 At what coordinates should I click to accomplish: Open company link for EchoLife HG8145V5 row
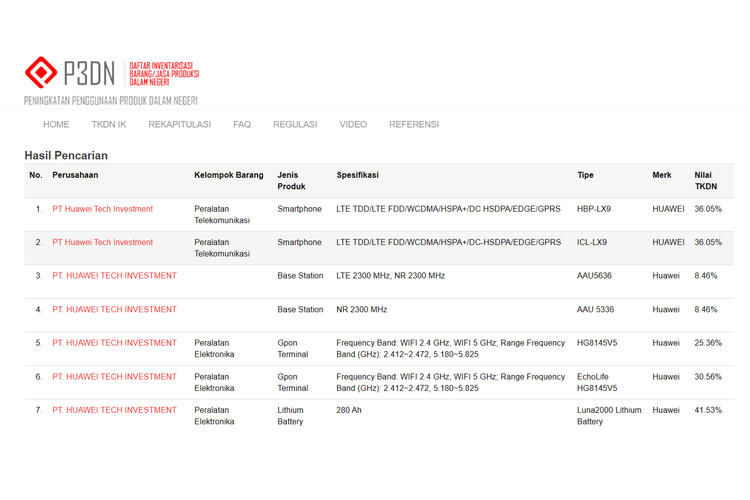(114, 377)
